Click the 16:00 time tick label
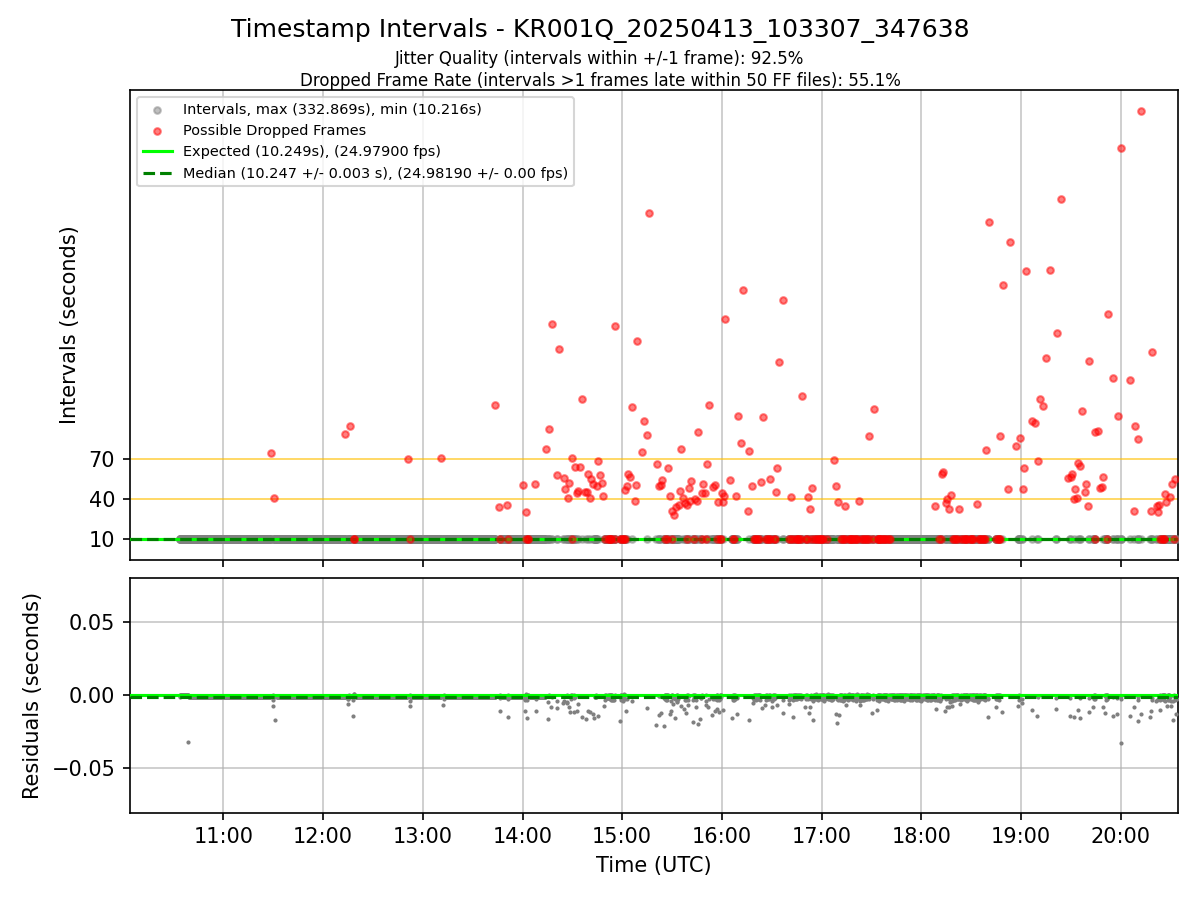This screenshot has height=900, width=1200. click(x=722, y=835)
